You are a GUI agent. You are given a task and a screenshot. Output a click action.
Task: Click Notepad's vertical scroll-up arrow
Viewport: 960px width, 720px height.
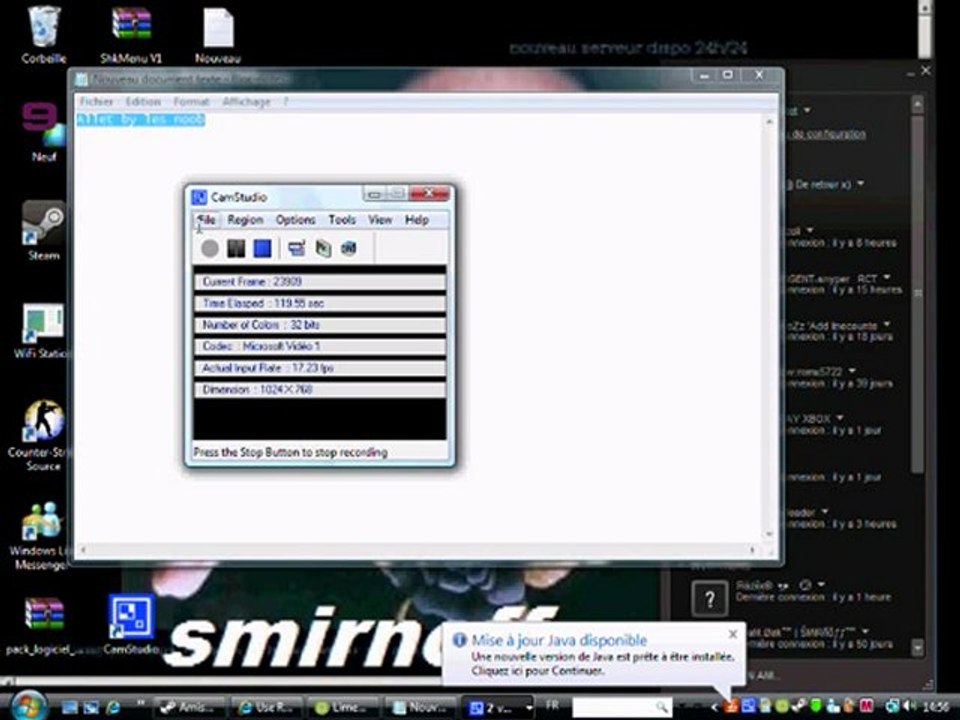[770, 122]
